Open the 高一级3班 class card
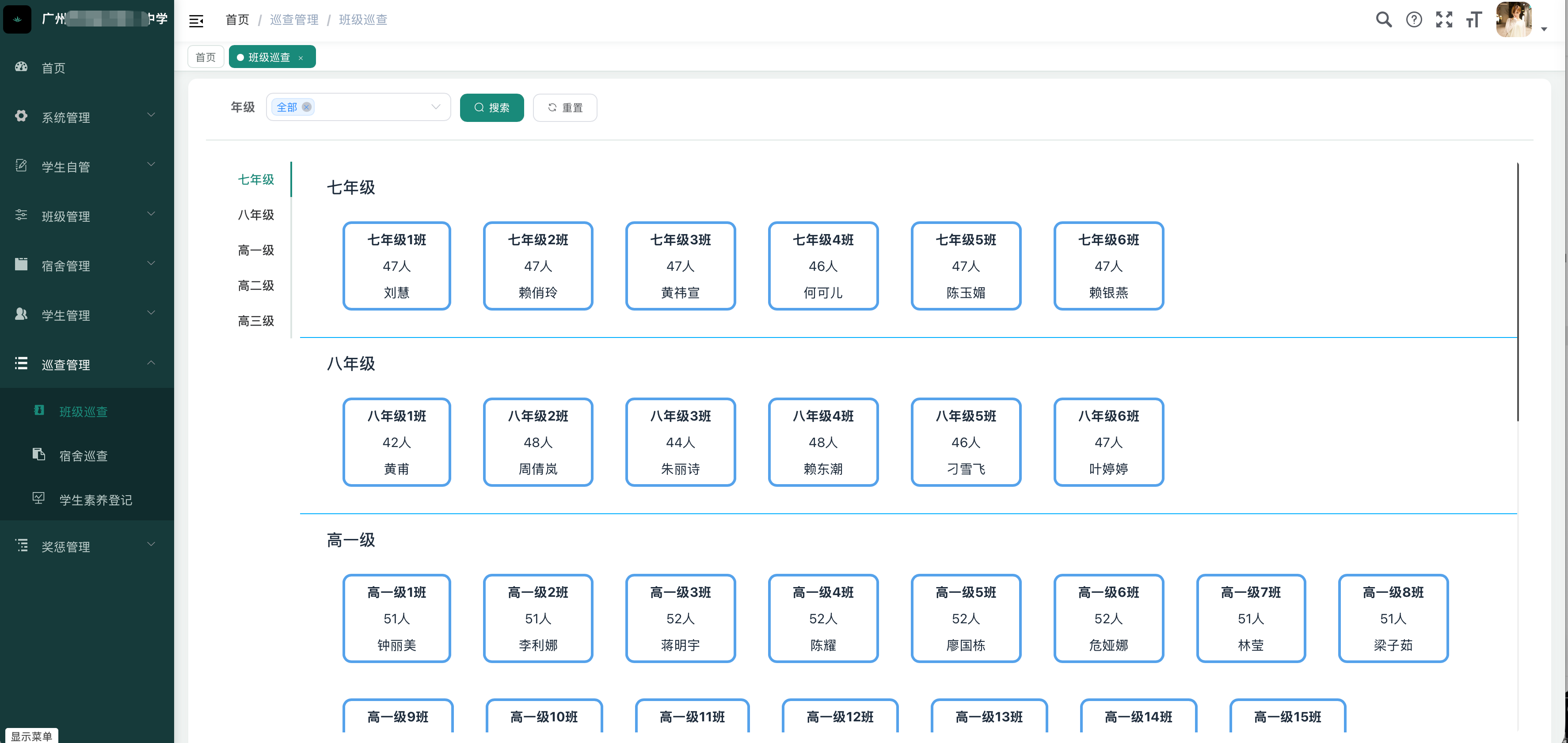This screenshot has width=1568, height=743. [x=681, y=618]
